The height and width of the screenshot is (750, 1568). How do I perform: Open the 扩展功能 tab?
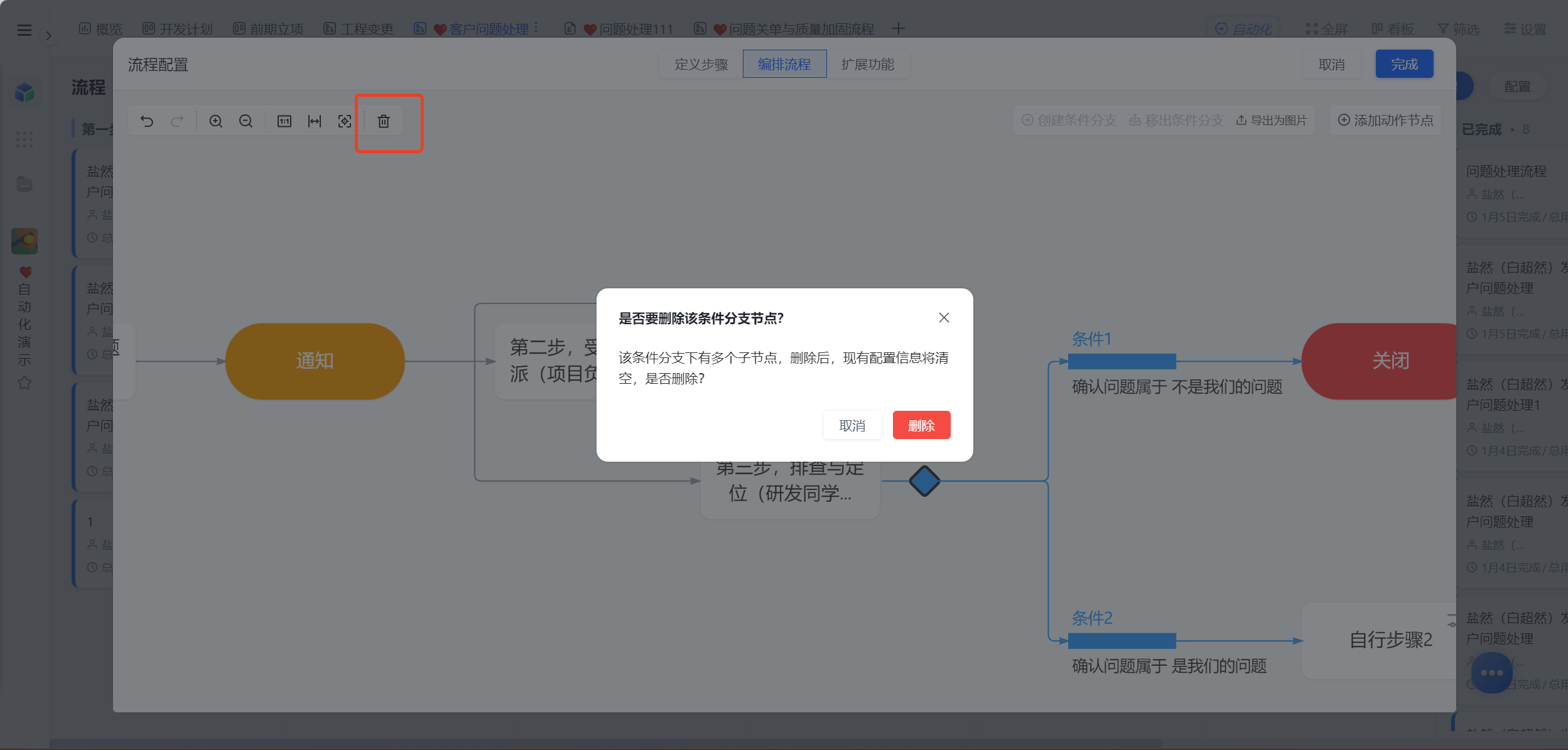click(867, 64)
